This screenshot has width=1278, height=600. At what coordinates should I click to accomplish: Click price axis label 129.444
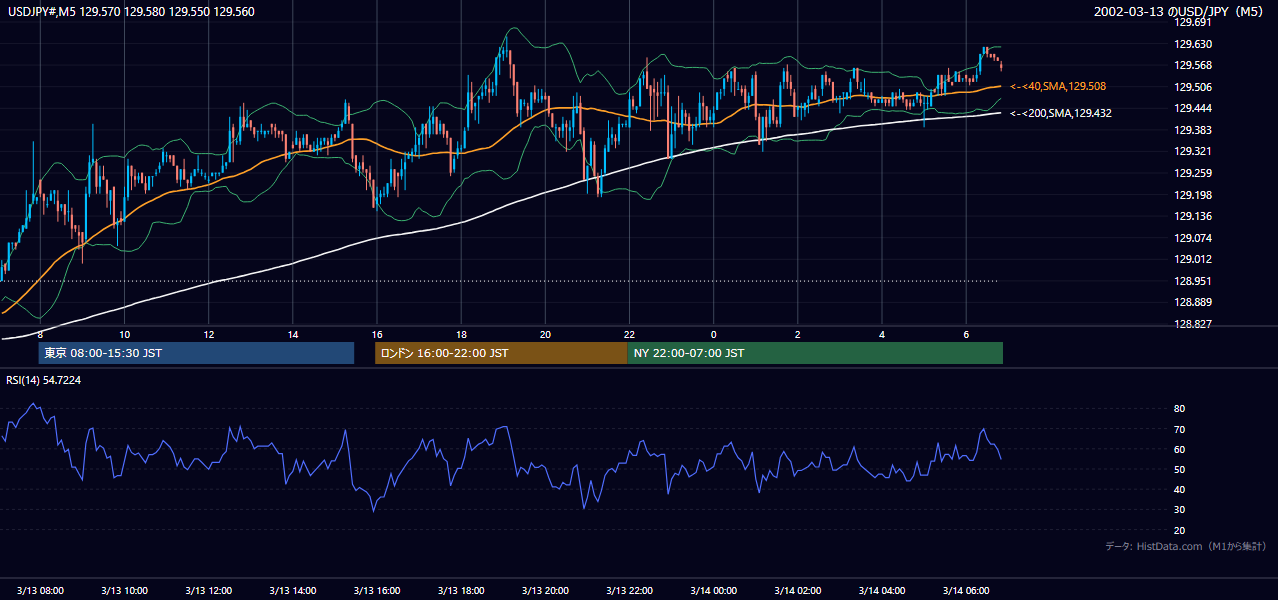1193,109
